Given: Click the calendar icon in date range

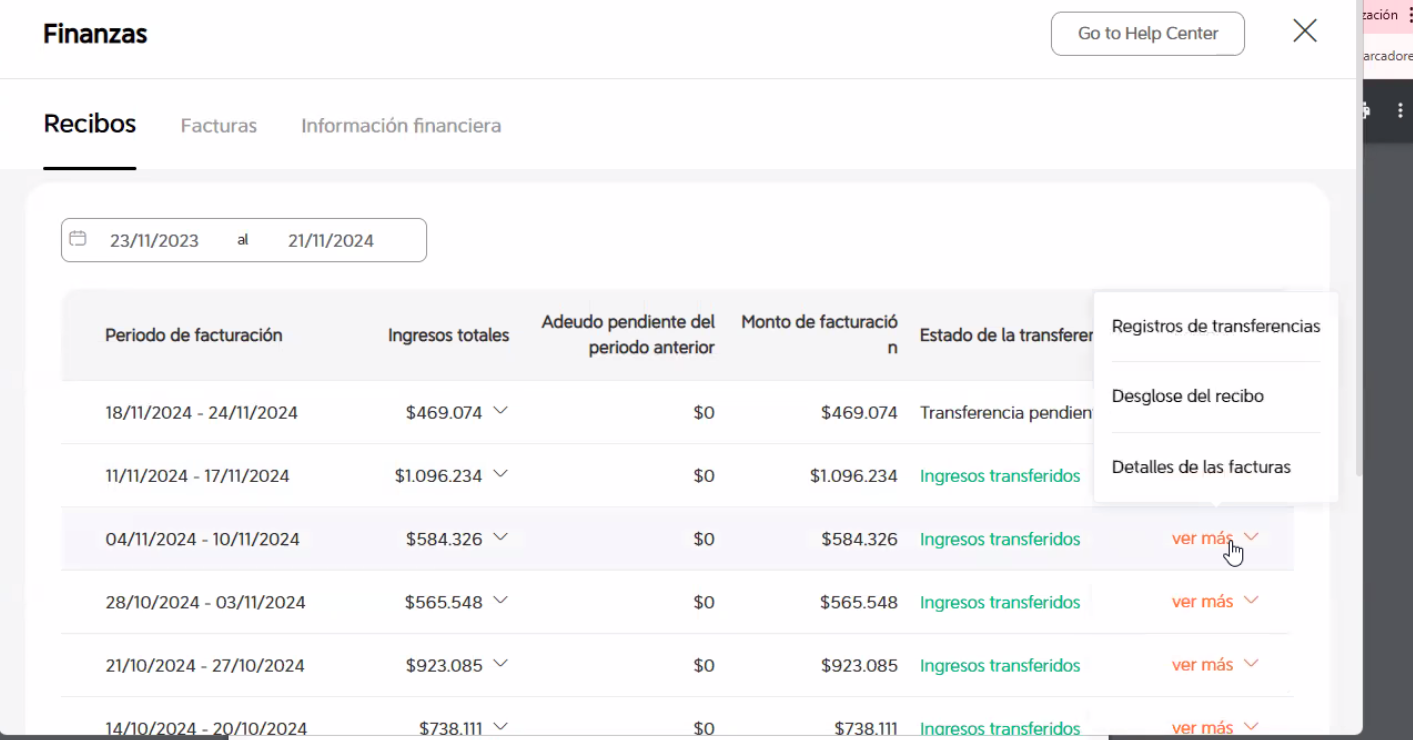Looking at the screenshot, I should pos(77,239).
